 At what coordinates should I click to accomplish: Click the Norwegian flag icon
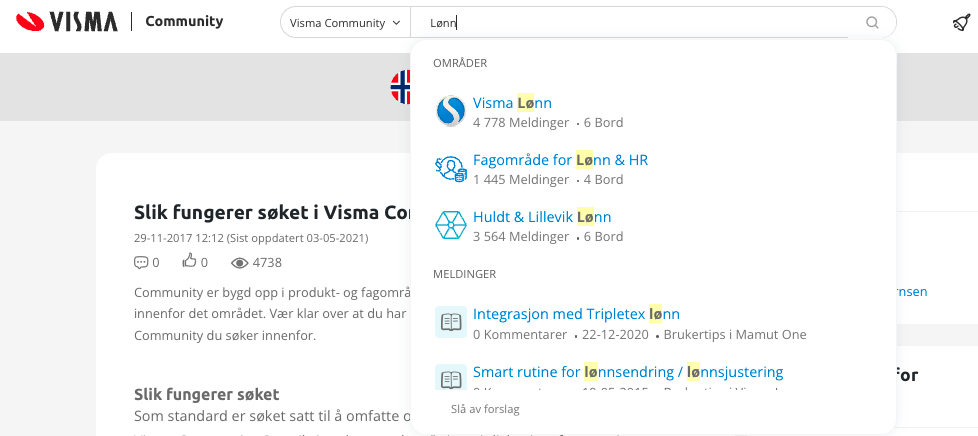coord(400,87)
